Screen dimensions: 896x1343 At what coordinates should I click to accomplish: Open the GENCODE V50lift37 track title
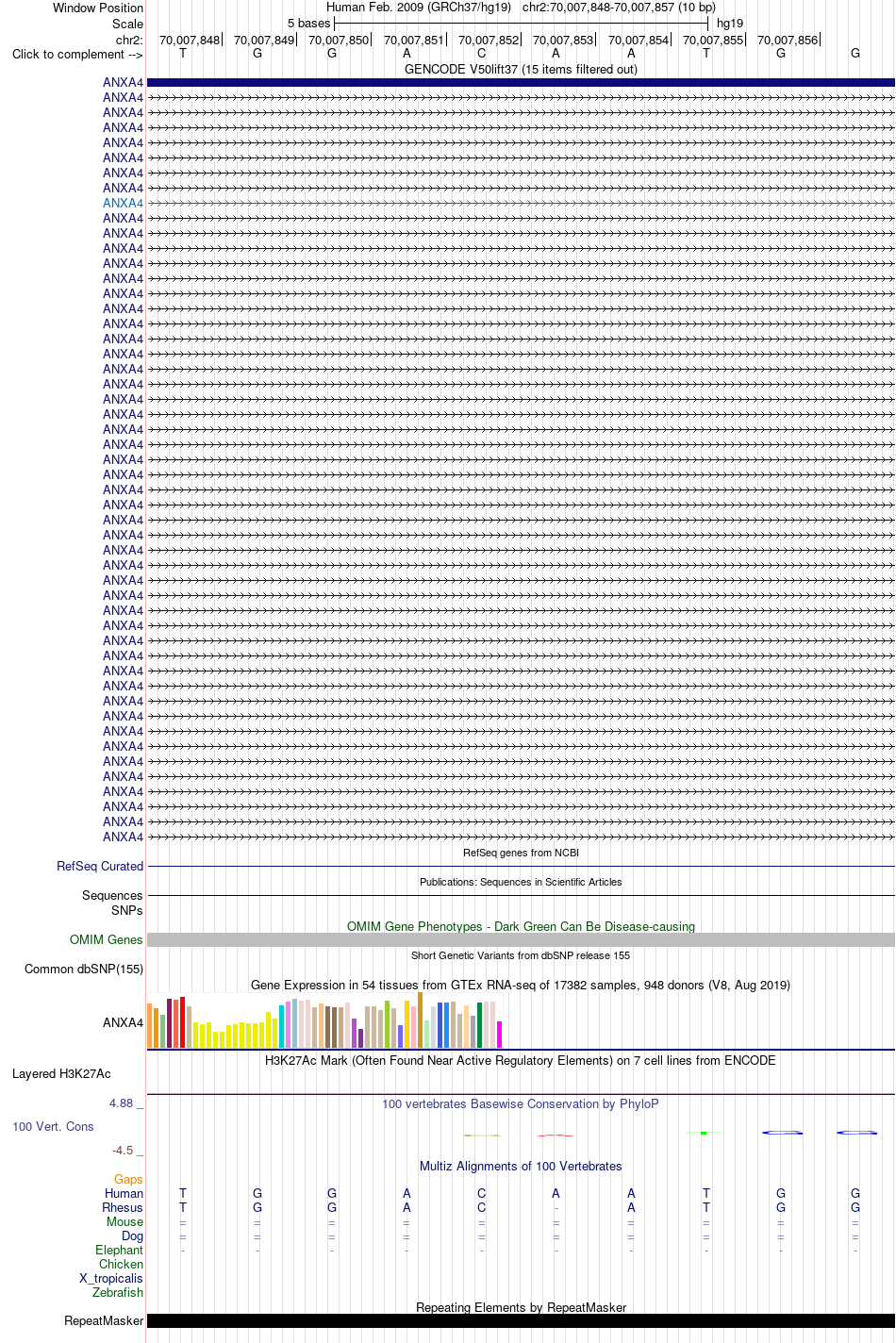pyautogui.click(x=521, y=69)
